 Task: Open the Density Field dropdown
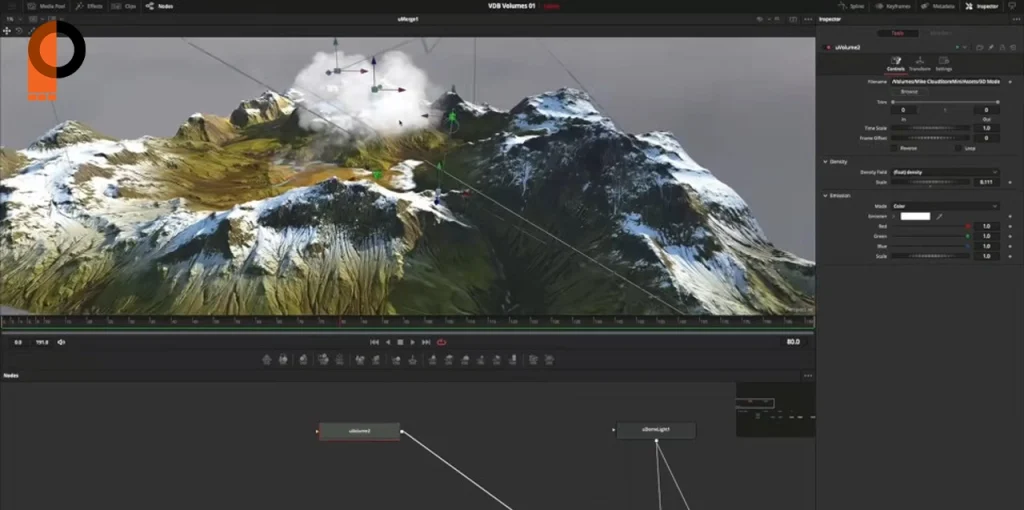pos(944,172)
